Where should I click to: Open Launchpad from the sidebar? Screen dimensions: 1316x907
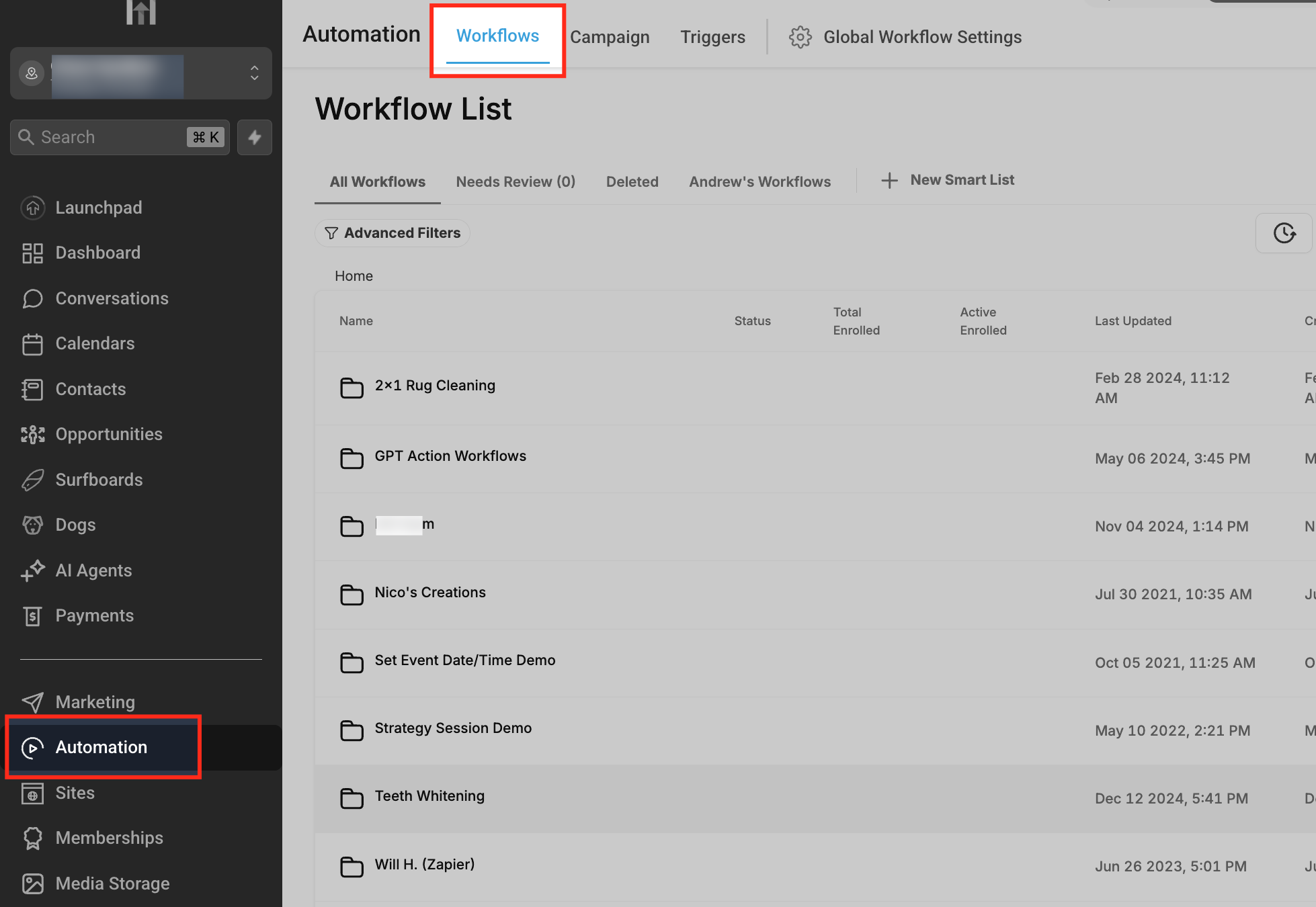tap(98, 208)
